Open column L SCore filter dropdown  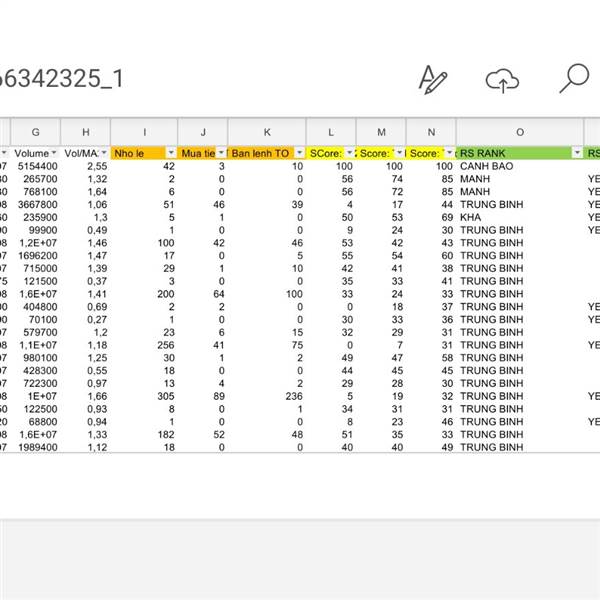[x=349, y=153]
